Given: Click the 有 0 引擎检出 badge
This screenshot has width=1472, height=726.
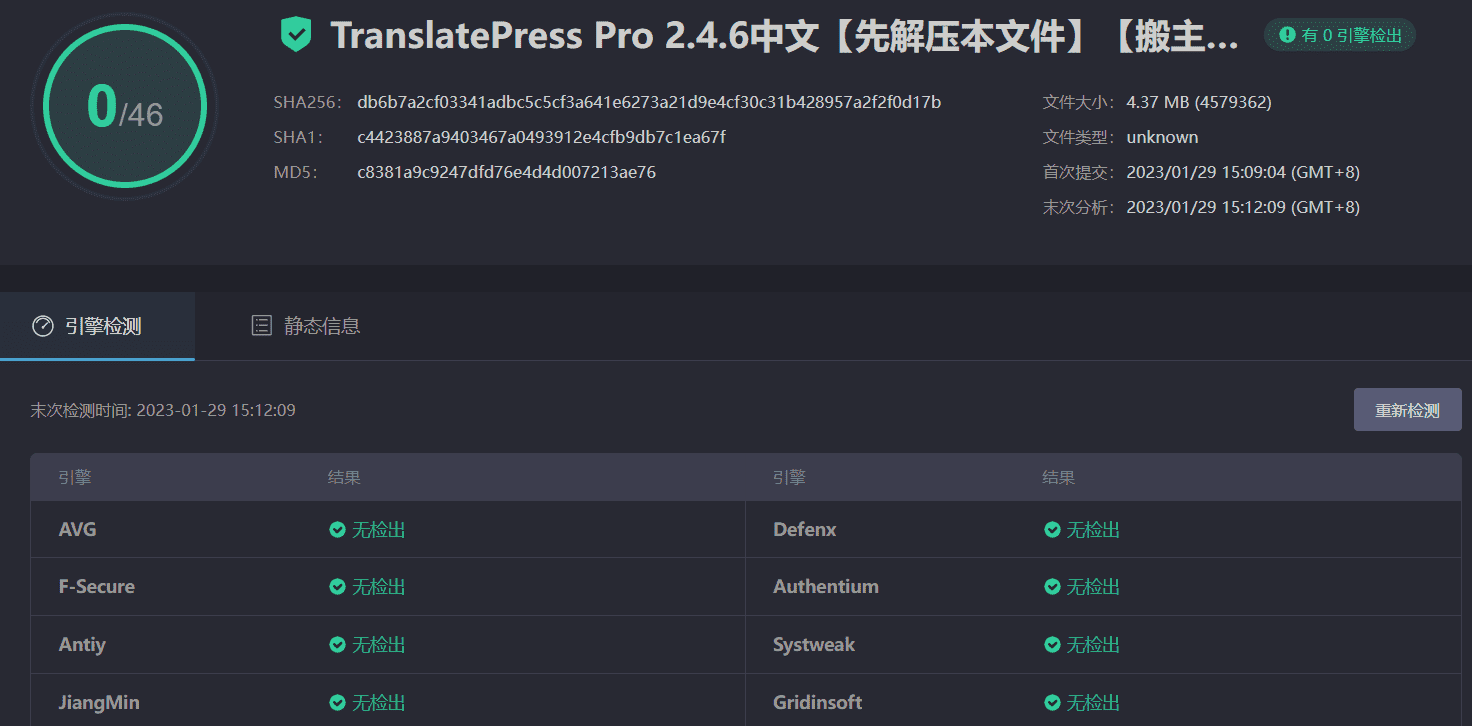Looking at the screenshot, I should click(x=1340, y=35).
